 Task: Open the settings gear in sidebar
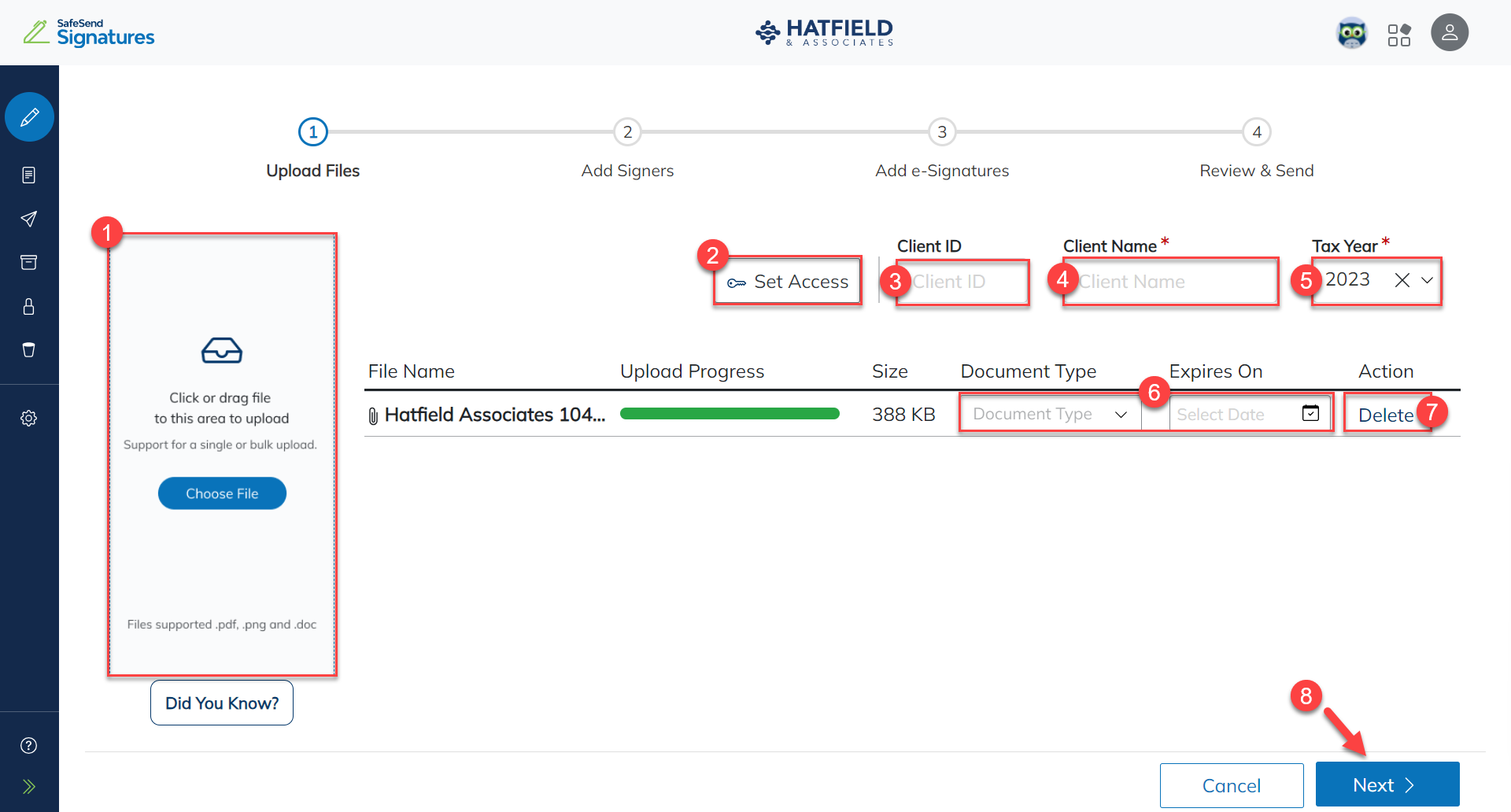[29, 418]
